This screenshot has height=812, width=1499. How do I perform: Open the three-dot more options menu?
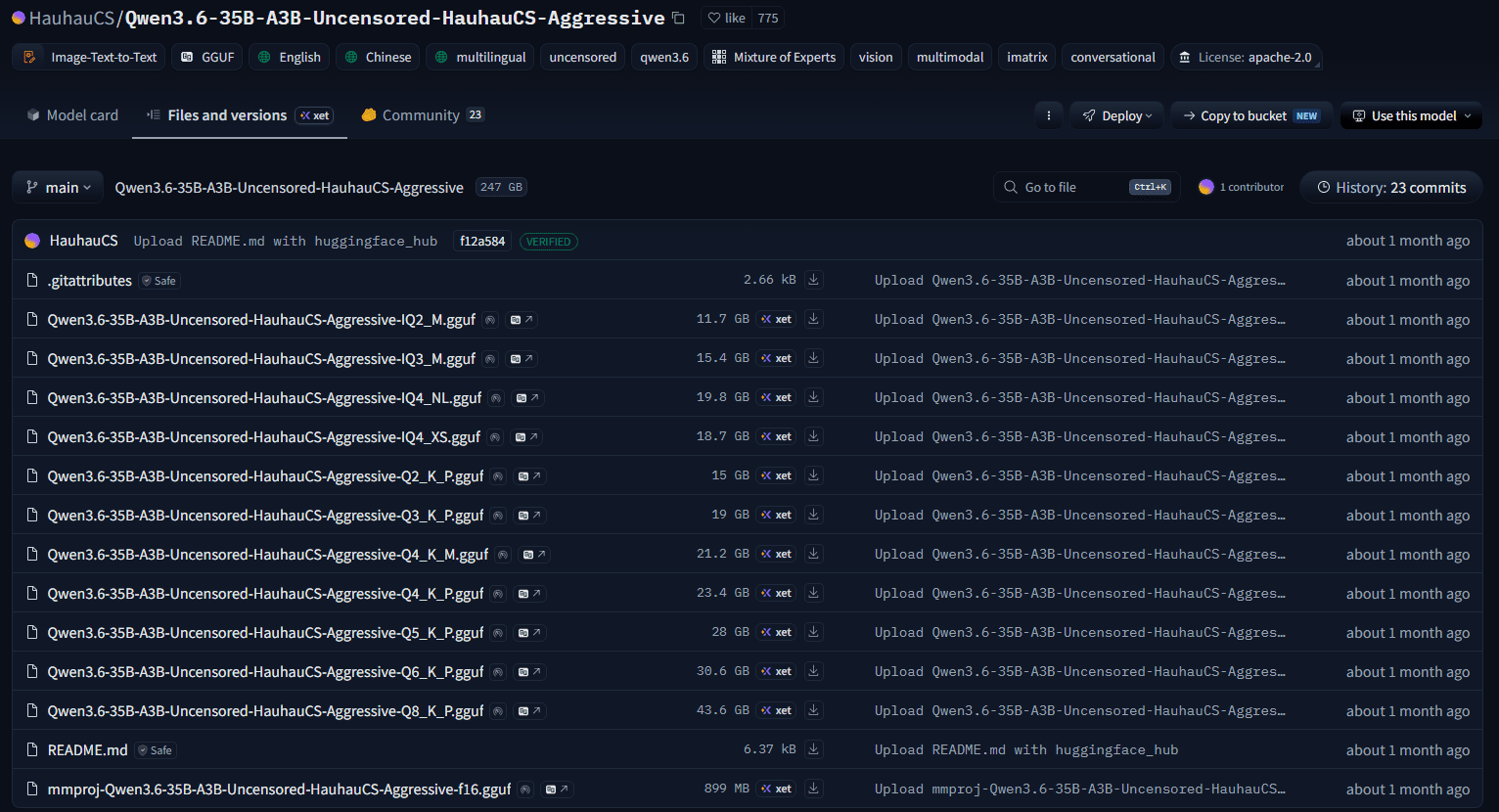tap(1049, 115)
